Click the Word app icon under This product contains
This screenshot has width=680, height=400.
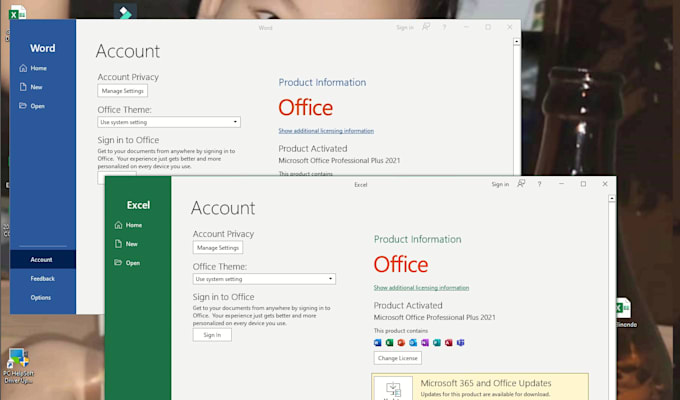[378, 343]
